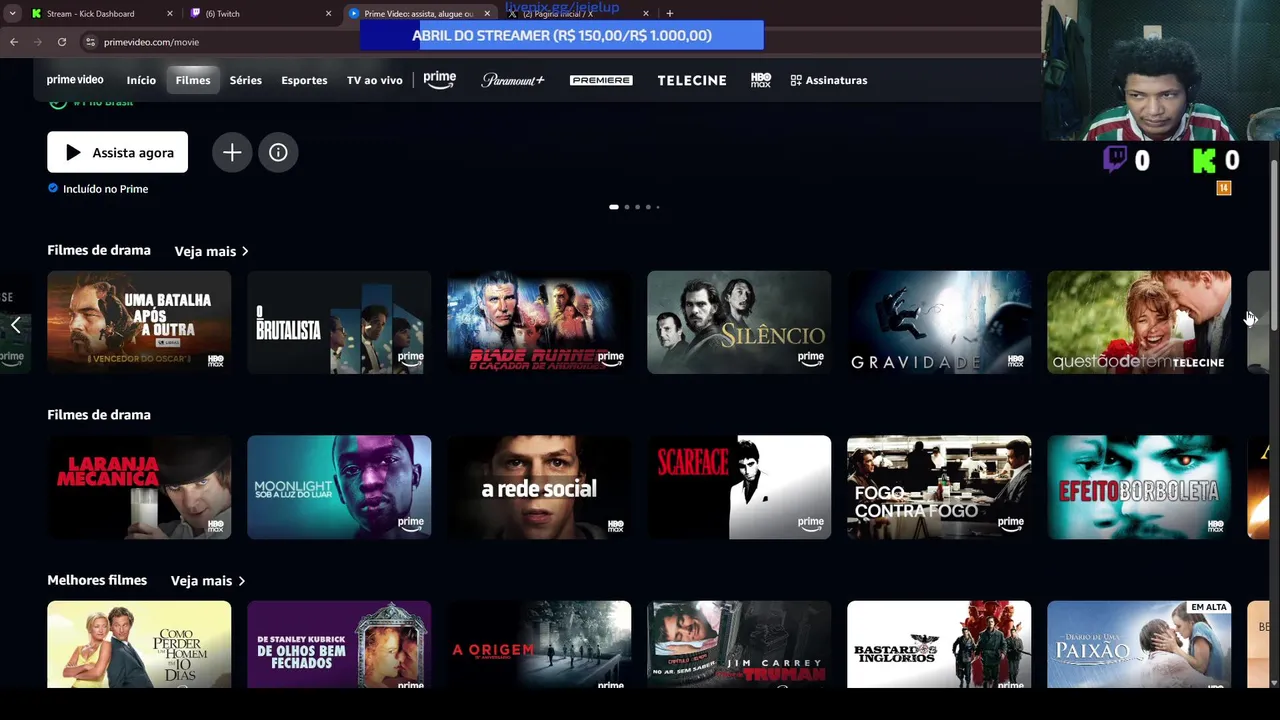Expand Veja mais next to Filmes de drama
Screen dimensions: 1280x720
[212, 251]
